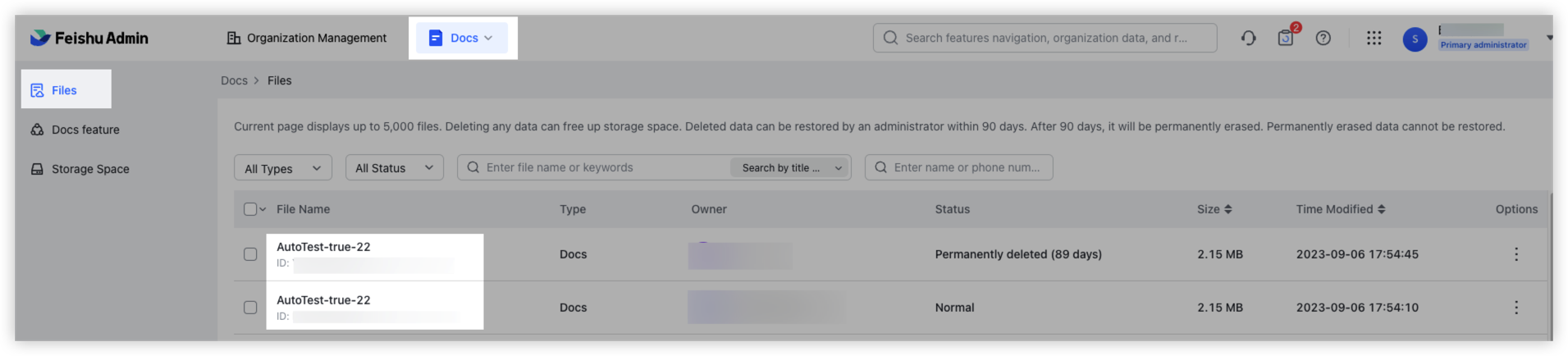Click the File Name column header
Image resolution: width=1568 pixels, height=356 pixels.
303,209
